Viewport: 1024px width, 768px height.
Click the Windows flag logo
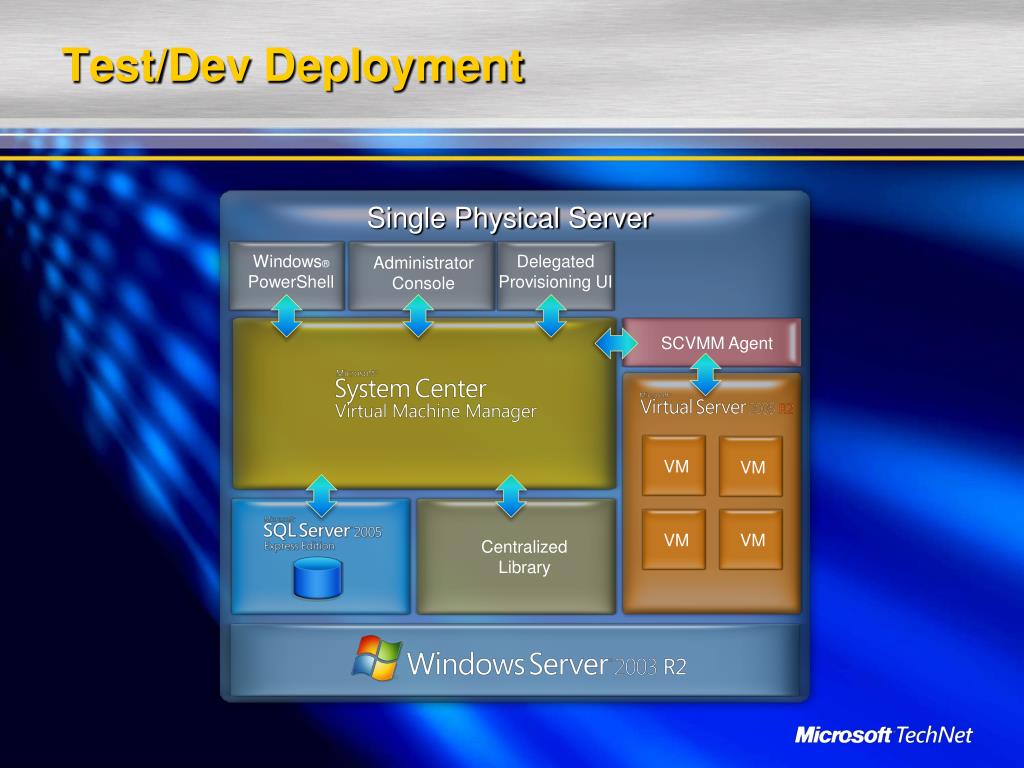coord(377,658)
